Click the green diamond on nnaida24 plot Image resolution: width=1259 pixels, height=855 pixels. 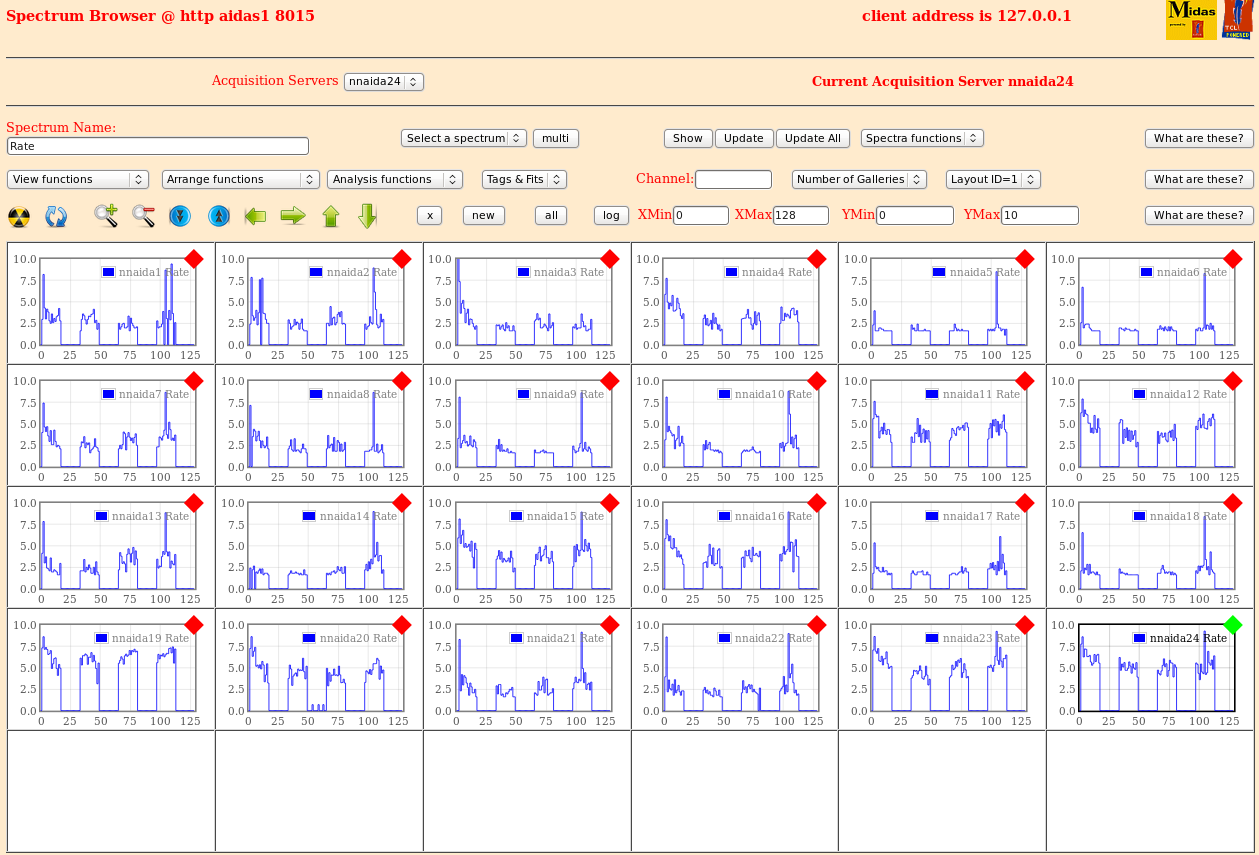pos(1232,625)
